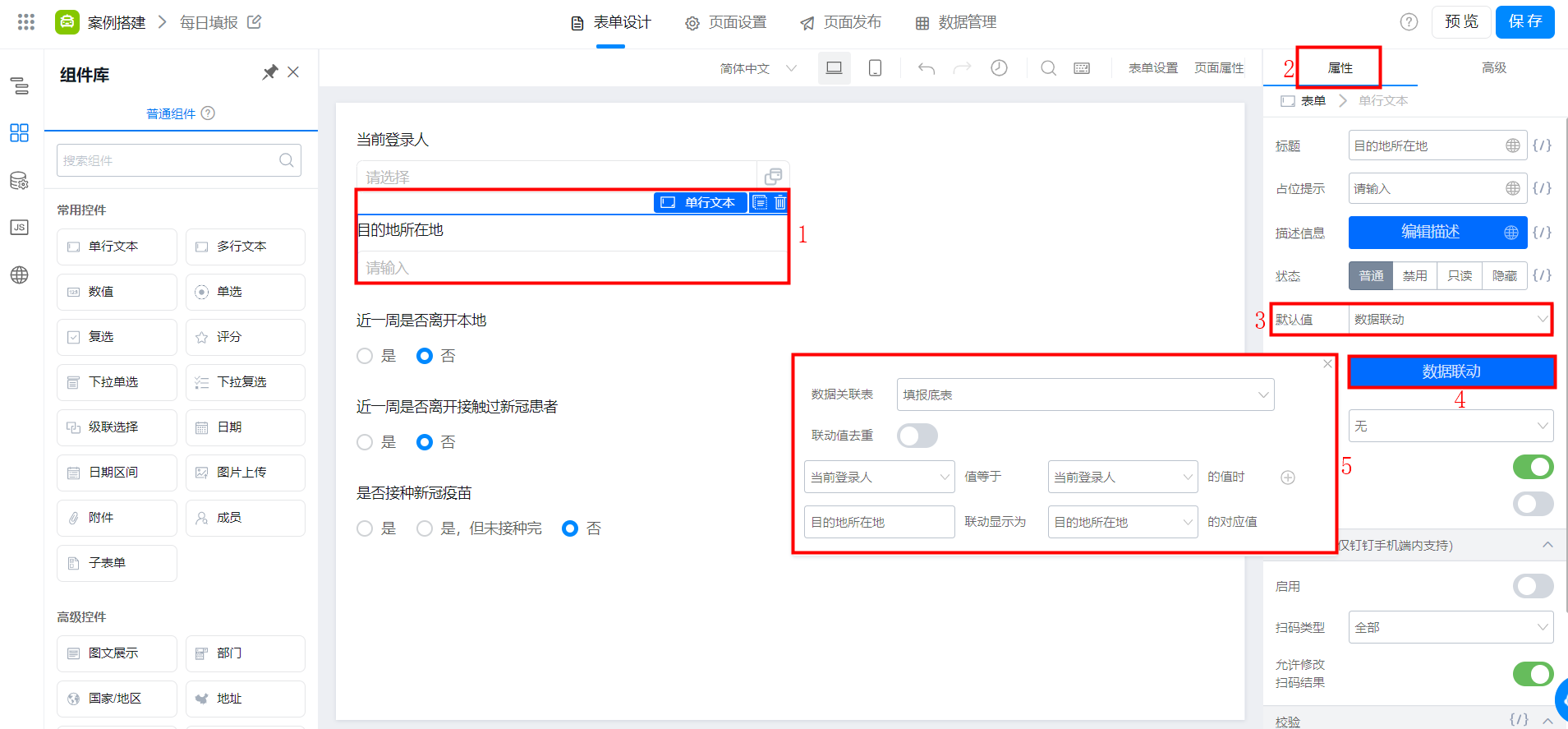
Task: Delete the selected 单行文本 field via trash icon
Action: click(780, 202)
